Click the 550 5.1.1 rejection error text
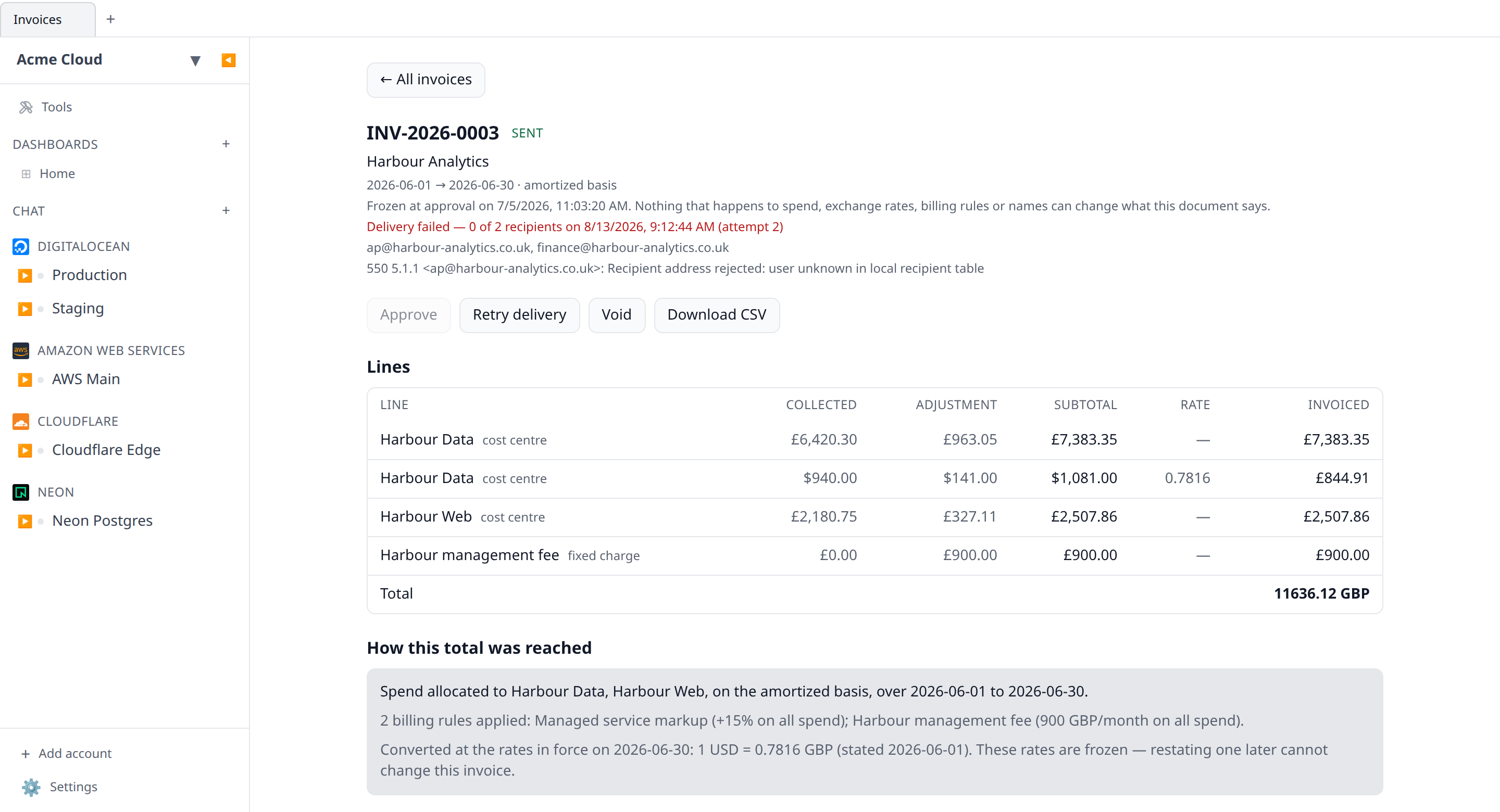Viewport: 1500px width, 812px height. point(675,269)
